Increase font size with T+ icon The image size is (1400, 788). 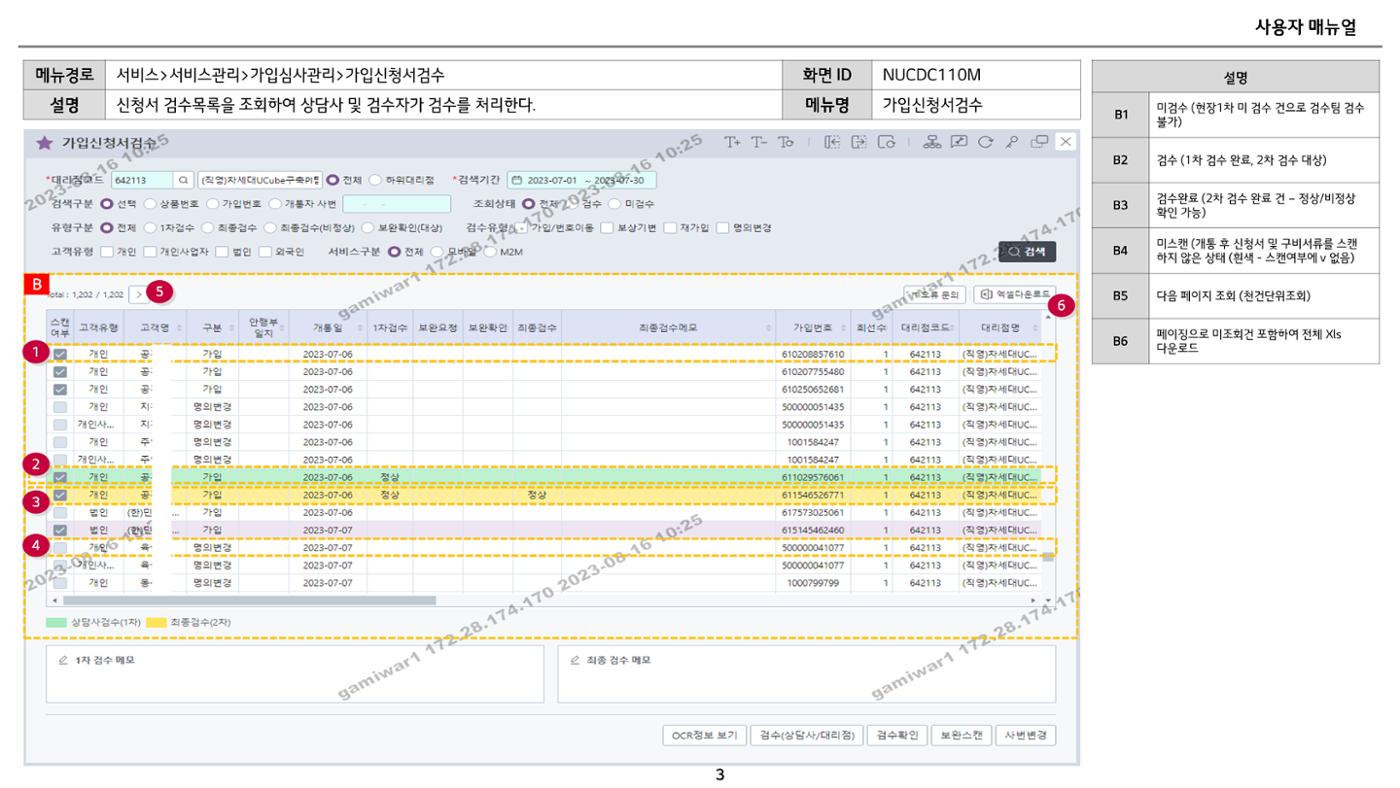pyautogui.click(x=735, y=143)
